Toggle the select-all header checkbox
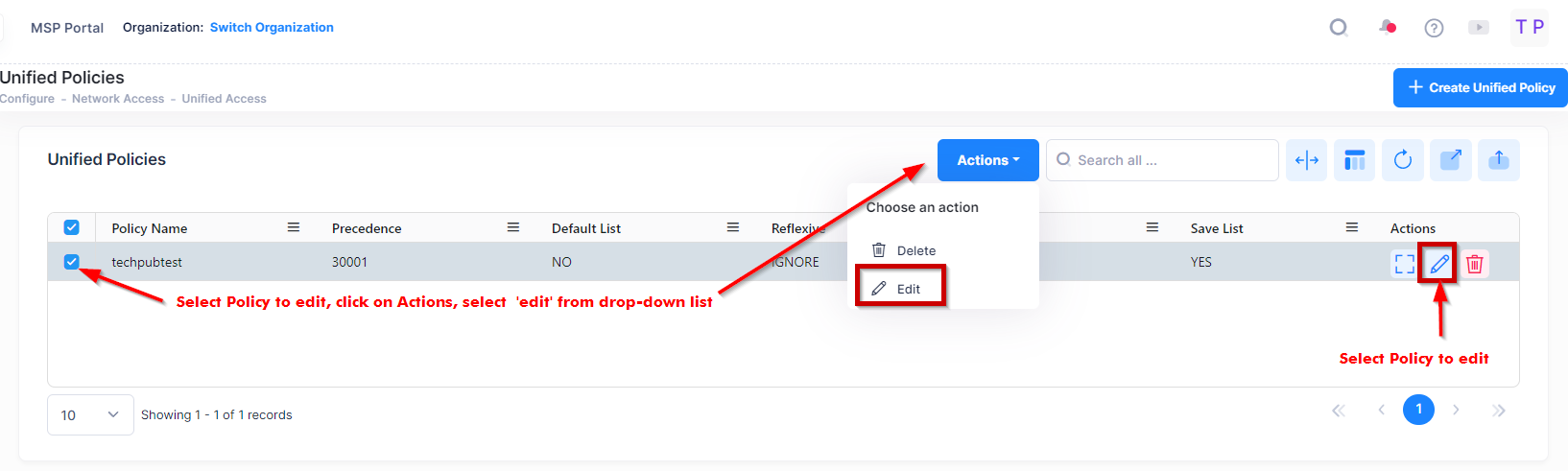This screenshot has height=471, width=1568. [x=72, y=227]
